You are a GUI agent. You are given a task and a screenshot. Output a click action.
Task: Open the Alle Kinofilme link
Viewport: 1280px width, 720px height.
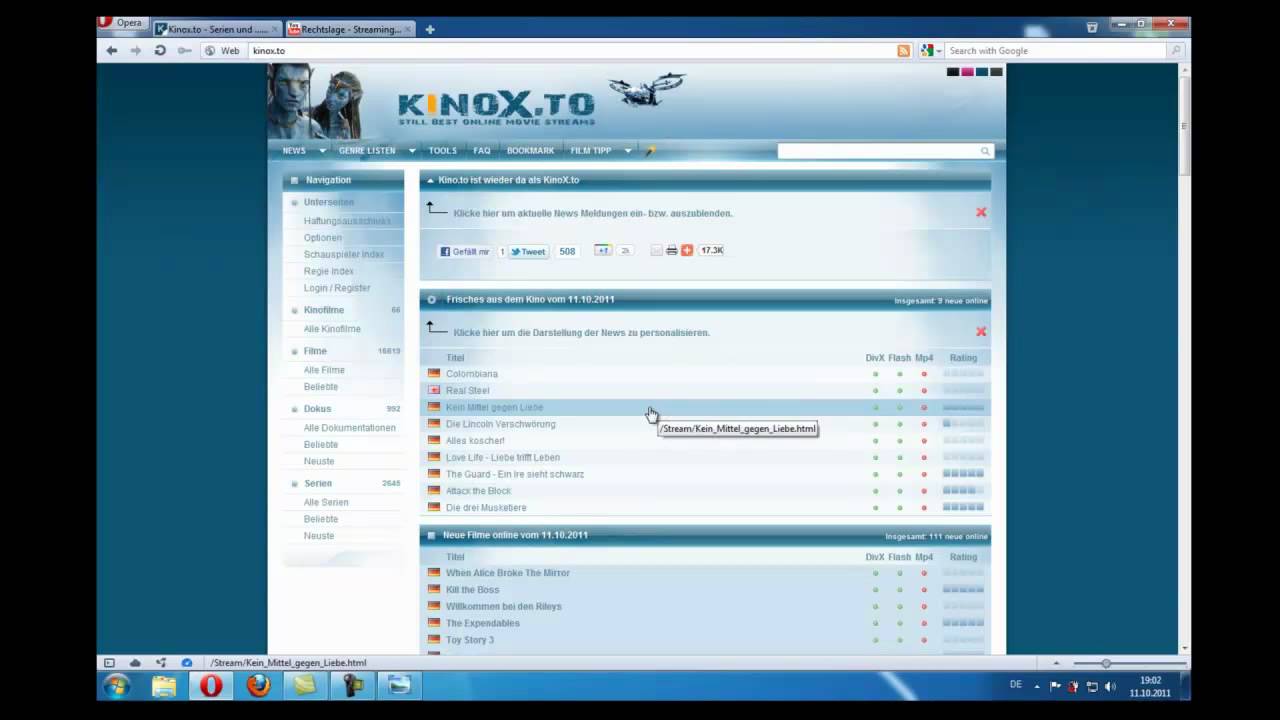pyautogui.click(x=332, y=329)
